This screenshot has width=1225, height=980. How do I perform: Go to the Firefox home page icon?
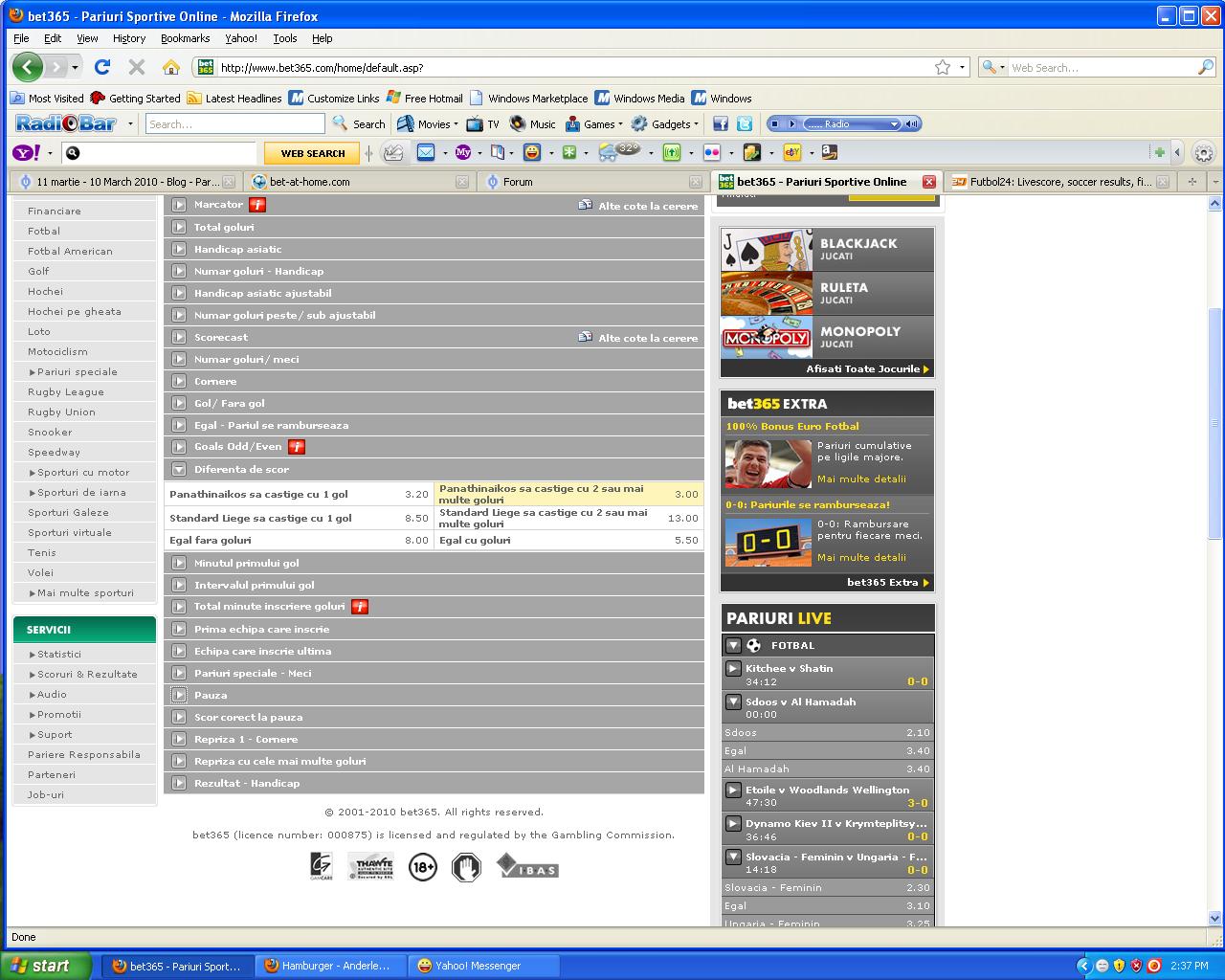[171, 67]
